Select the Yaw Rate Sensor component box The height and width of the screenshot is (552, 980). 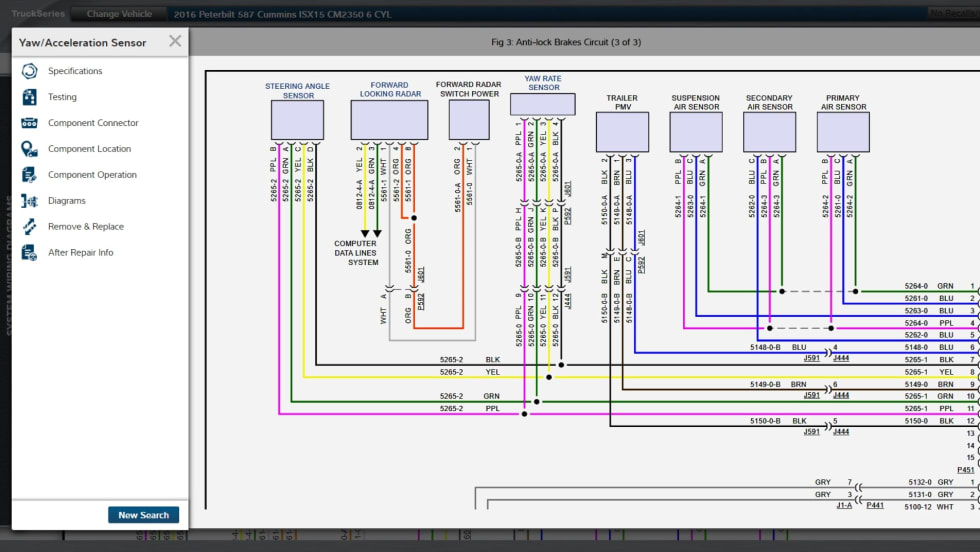[x=542, y=104]
